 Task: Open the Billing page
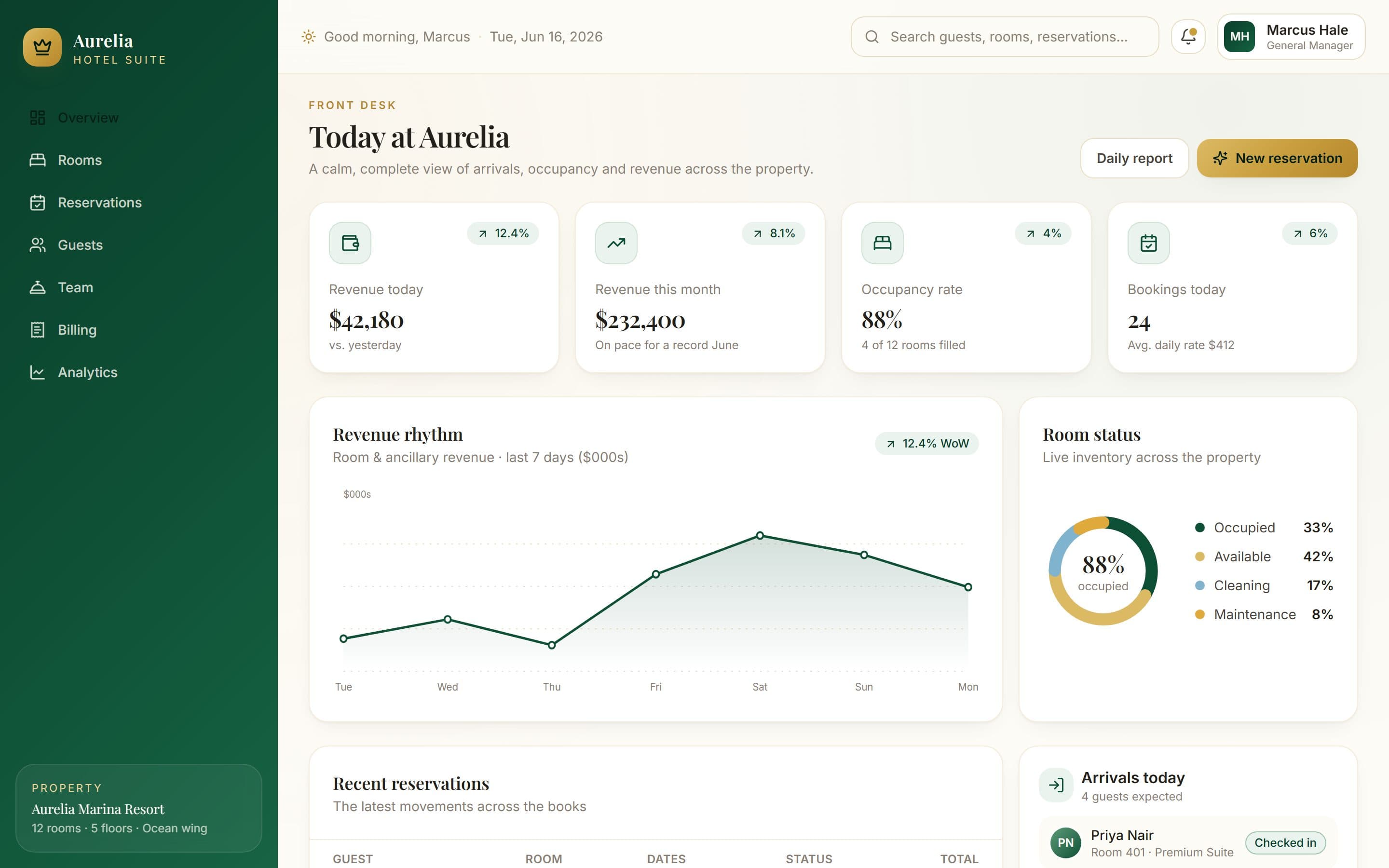(139, 330)
